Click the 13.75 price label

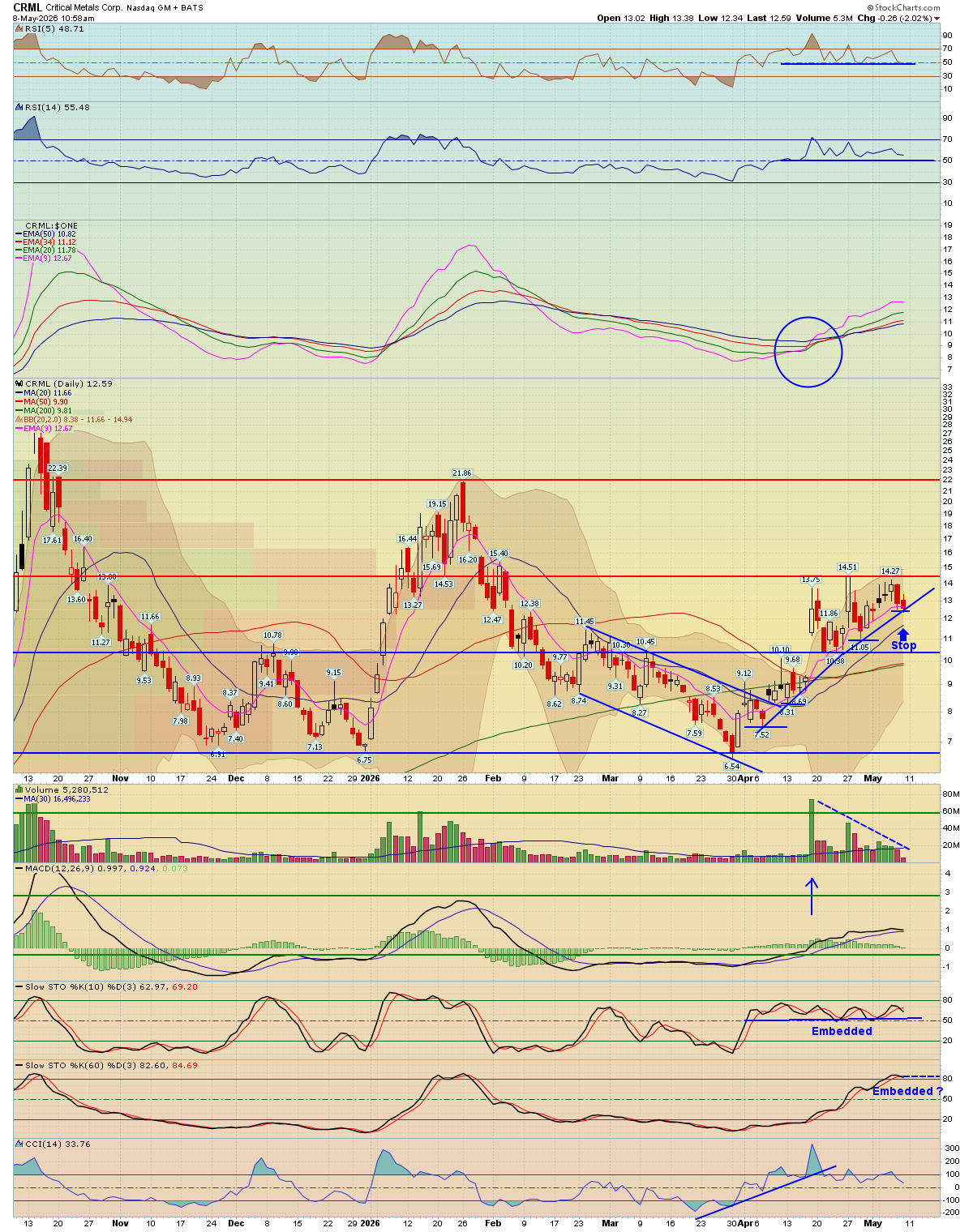coord(811,580)
